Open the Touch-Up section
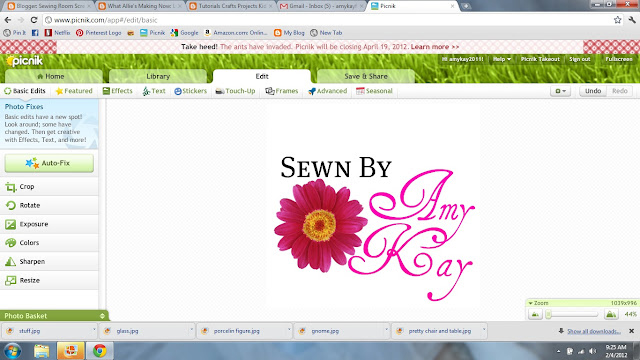 [x=236, y=91]
